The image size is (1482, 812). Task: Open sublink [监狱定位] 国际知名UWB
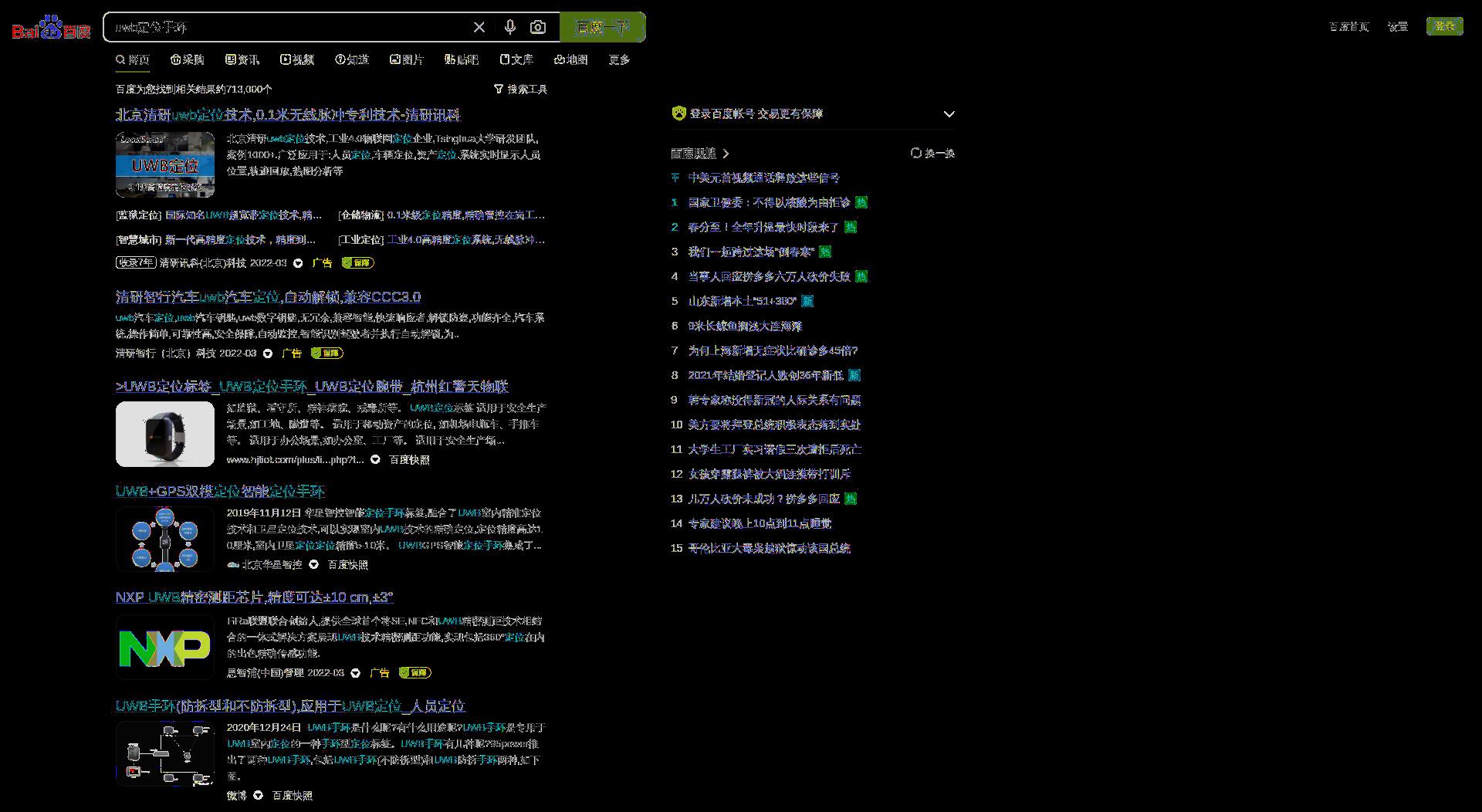218,215
